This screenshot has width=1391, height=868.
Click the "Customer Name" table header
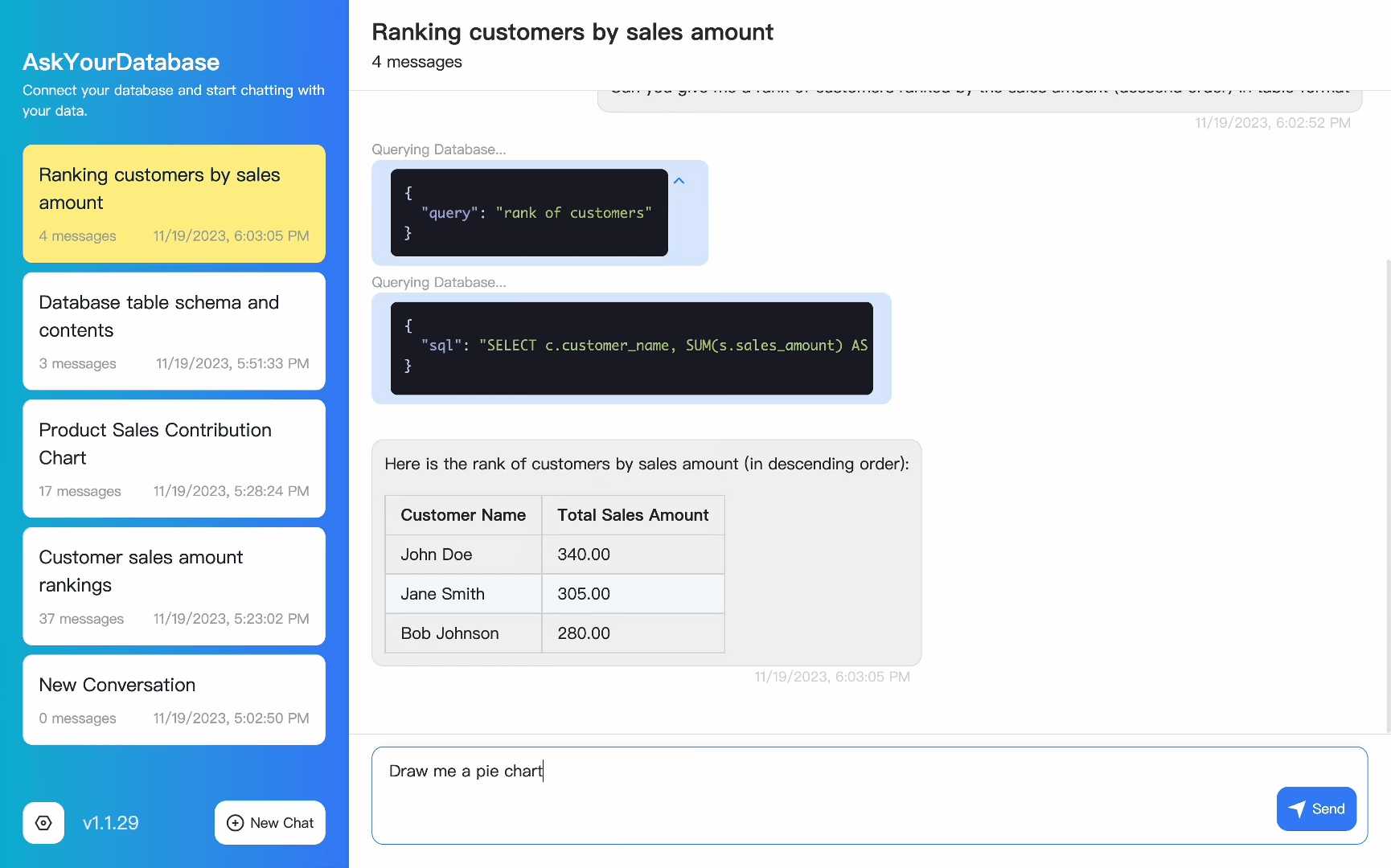[463, 514]
